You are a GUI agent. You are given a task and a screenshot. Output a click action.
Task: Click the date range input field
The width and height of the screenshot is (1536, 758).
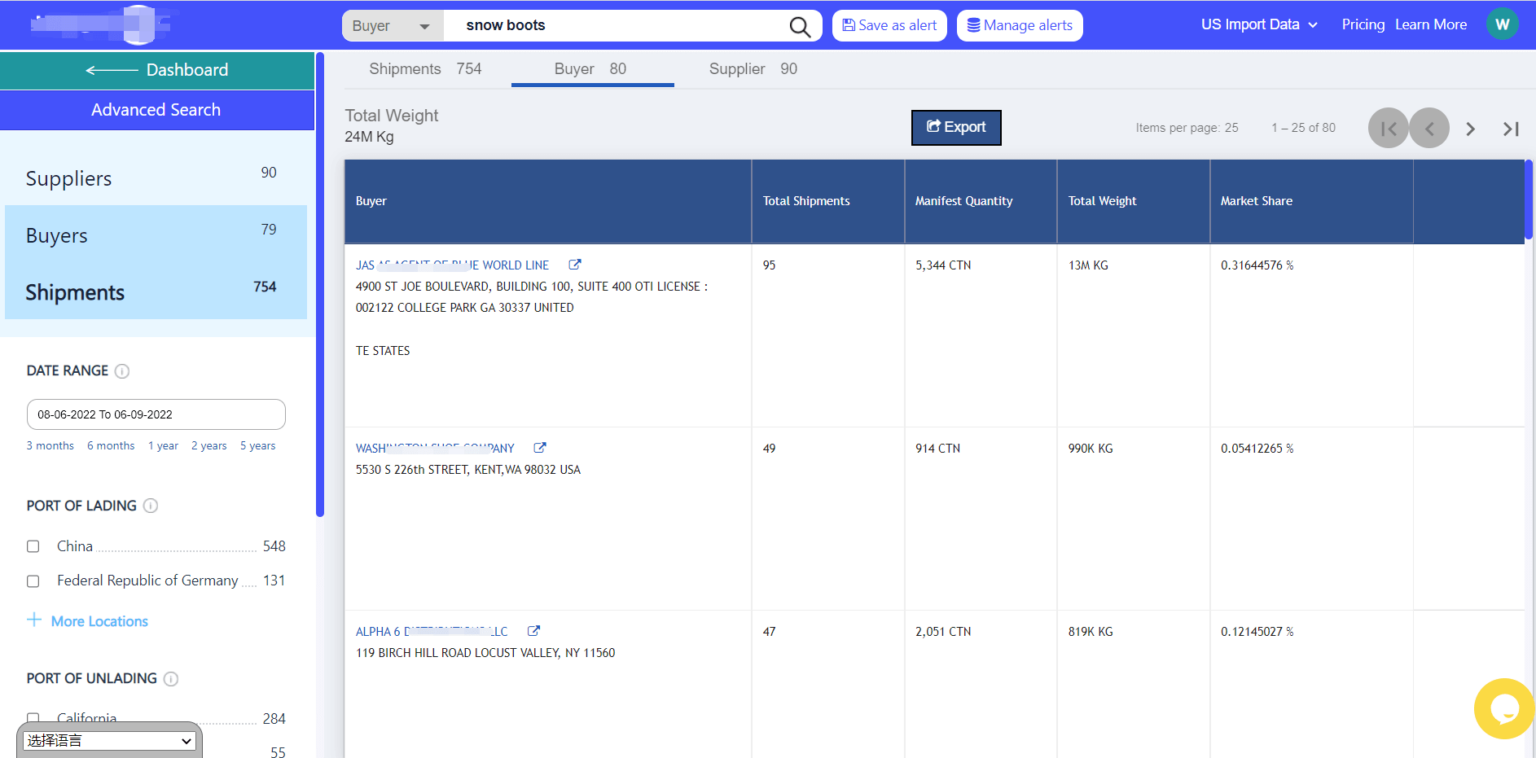click(x=156, y=414)
